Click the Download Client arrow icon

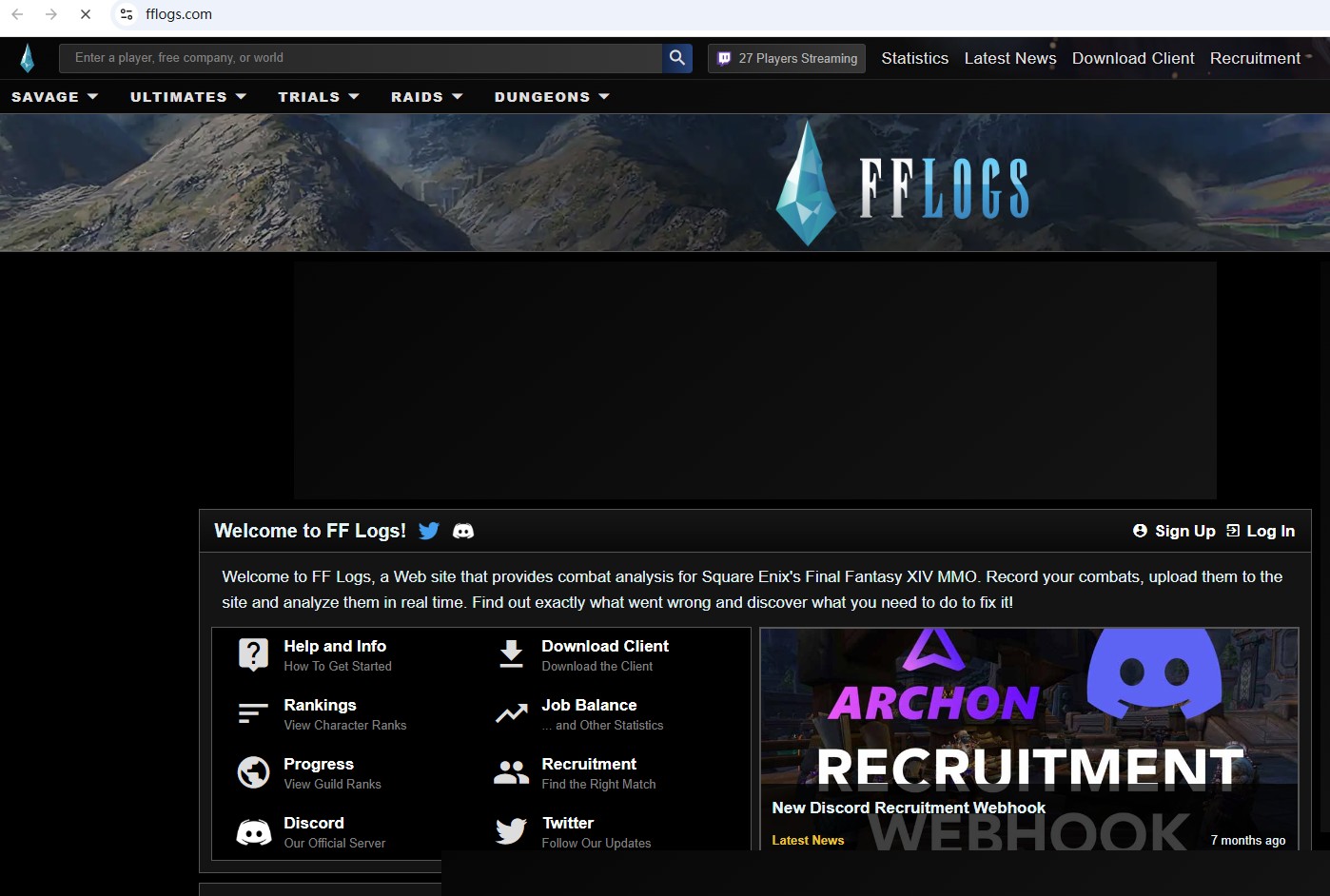pos(511,654)
